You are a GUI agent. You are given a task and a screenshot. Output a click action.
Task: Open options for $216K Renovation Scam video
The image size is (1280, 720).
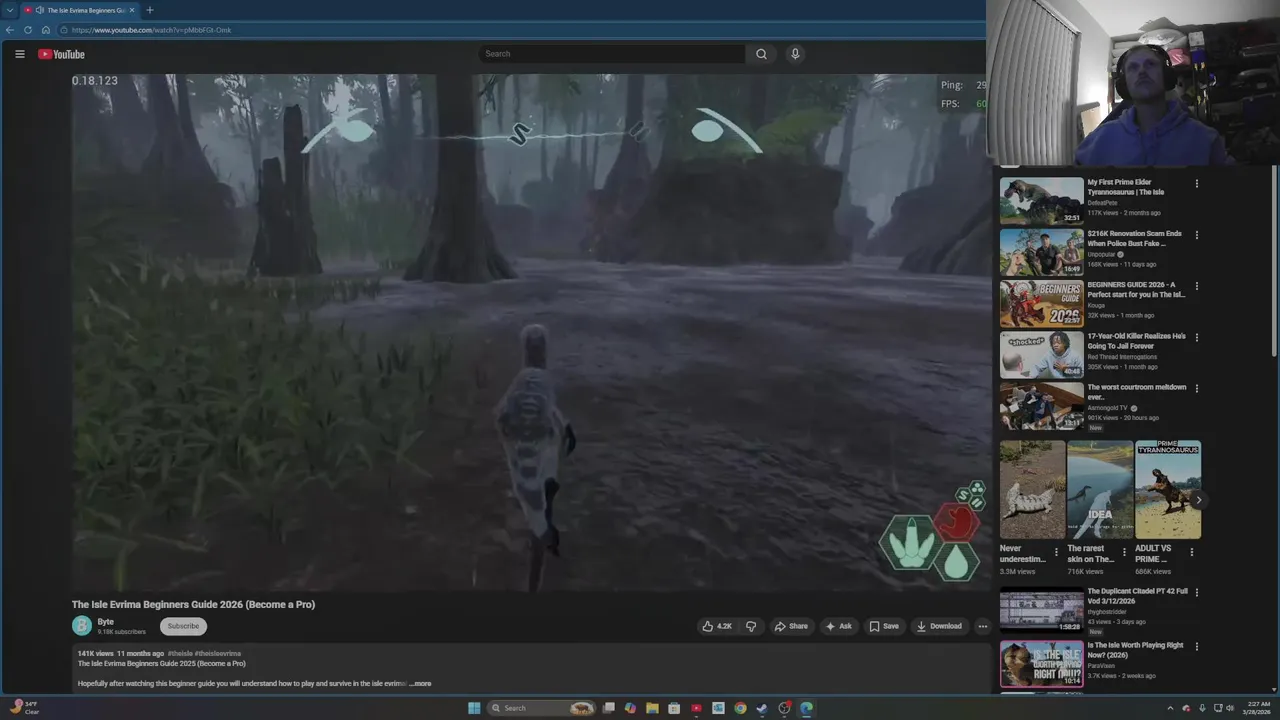1196,235
